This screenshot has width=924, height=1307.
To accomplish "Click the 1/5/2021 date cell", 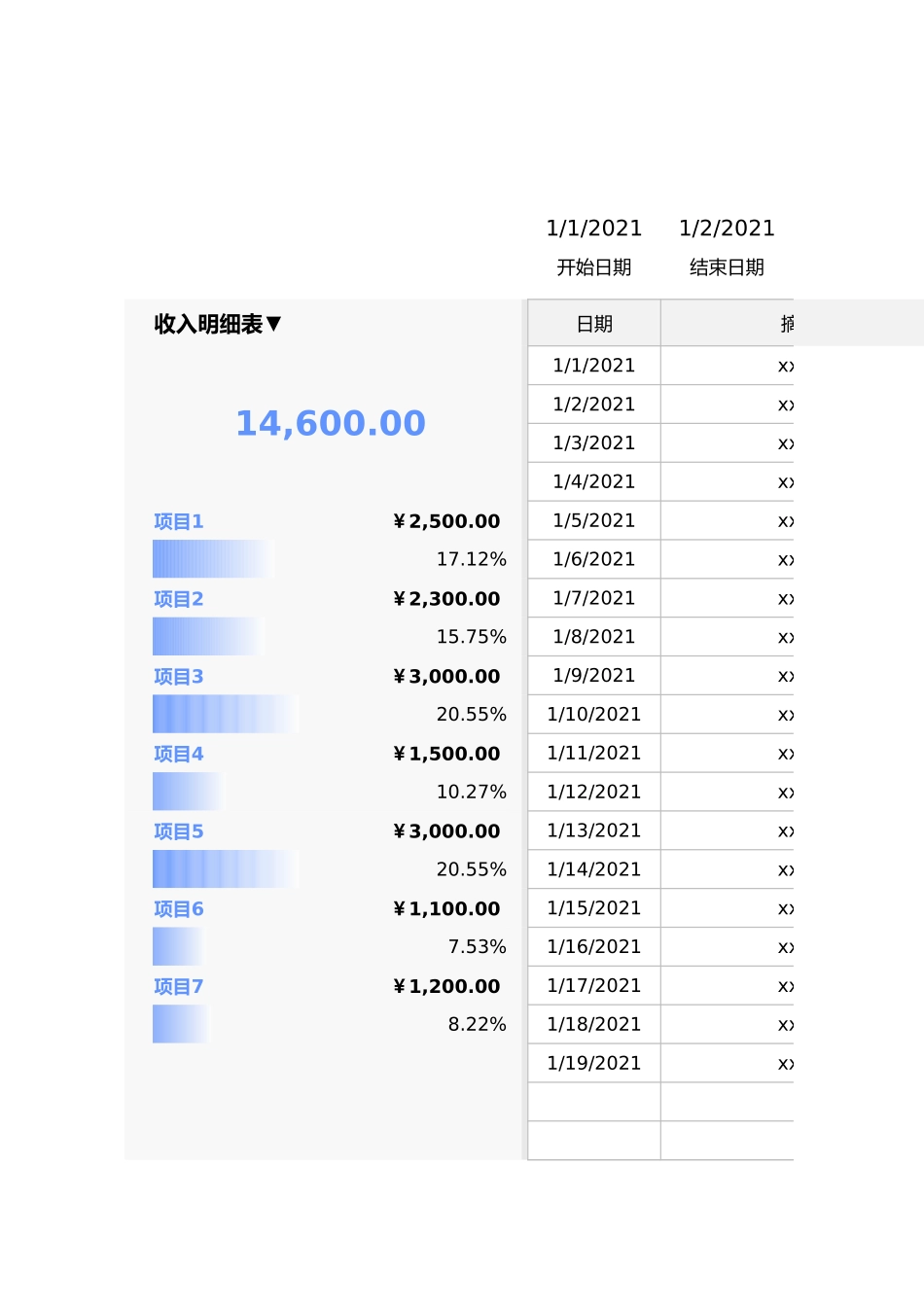I will pos(594,521).
